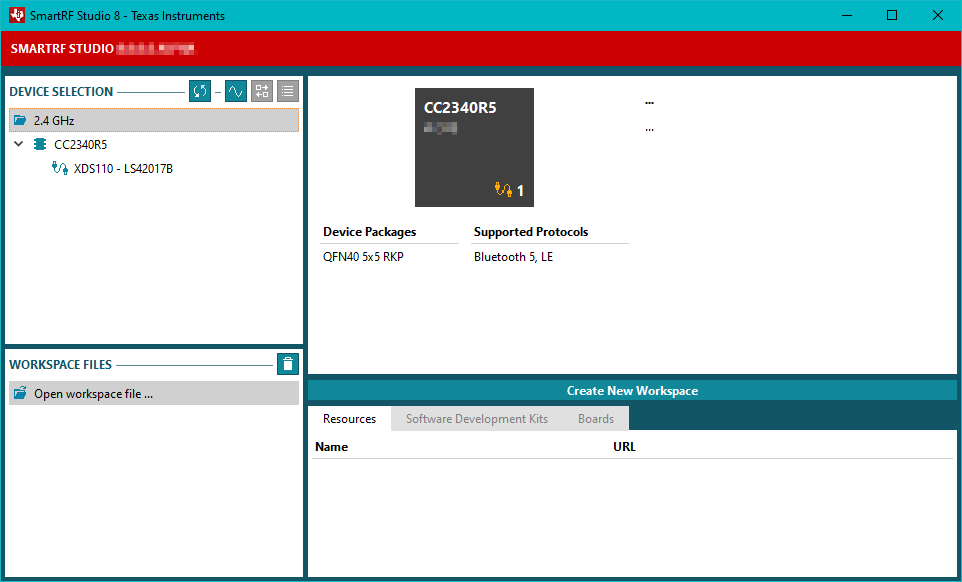Image resolution: width=962 pixels, height=582 pixels.
Task: Switch to the list view icon
Action: click(x=288, y=91)
